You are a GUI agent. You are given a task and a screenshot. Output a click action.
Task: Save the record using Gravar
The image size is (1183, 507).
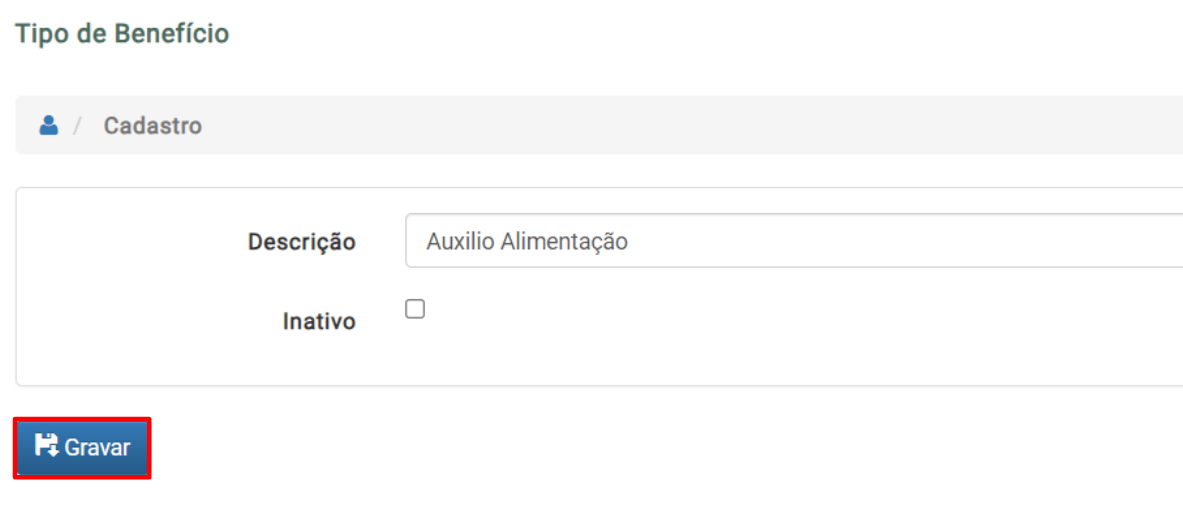(x=82, y=447)
